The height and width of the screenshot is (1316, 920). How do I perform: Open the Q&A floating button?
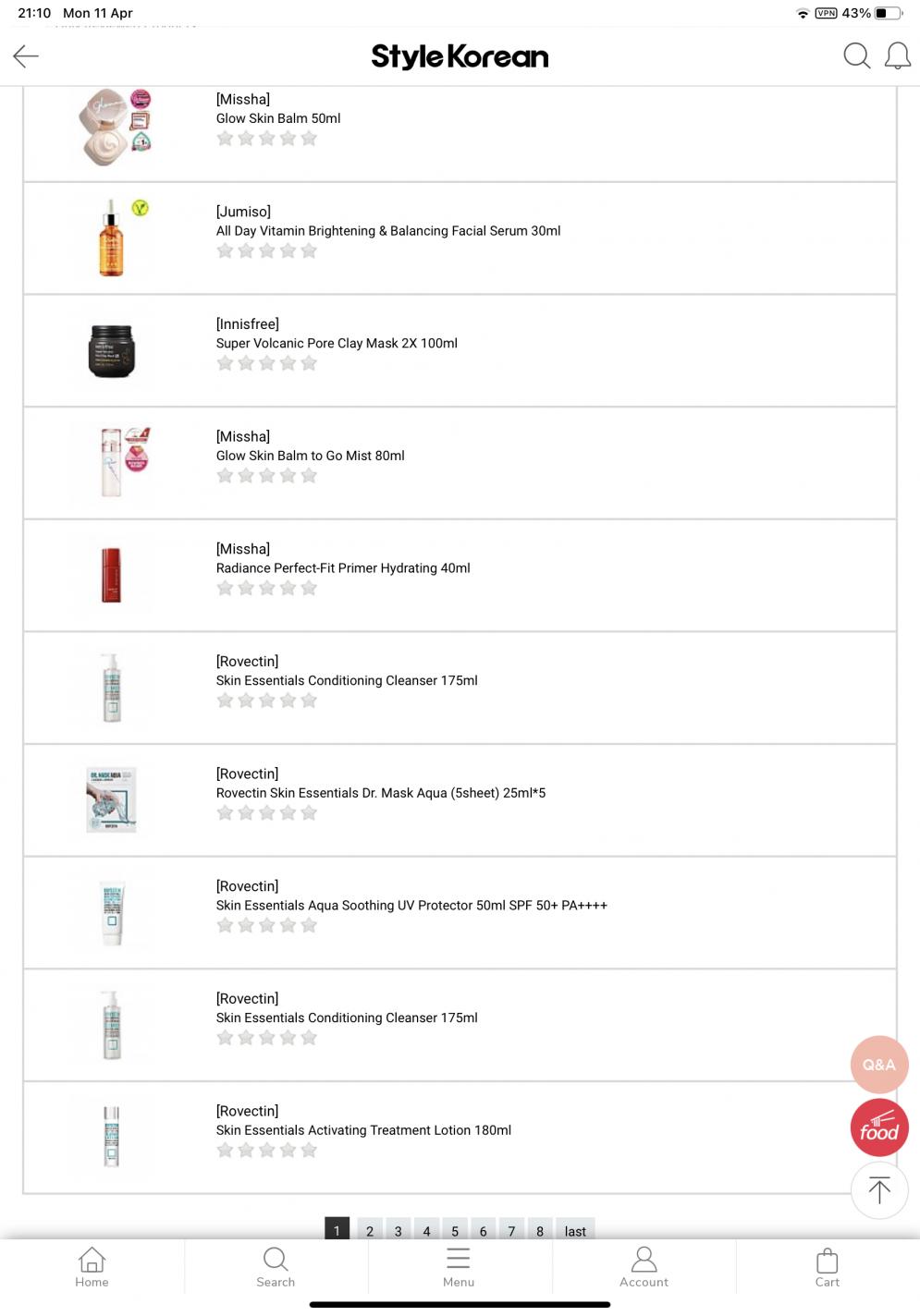(x=879, y=1065)
